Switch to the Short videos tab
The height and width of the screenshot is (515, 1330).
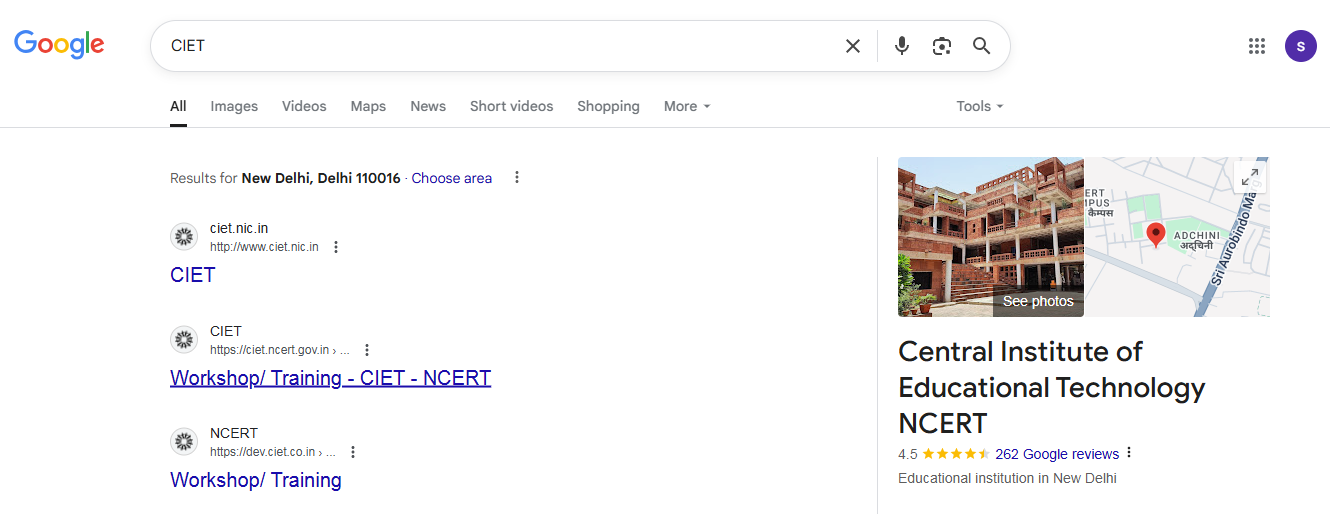[511, 106]
